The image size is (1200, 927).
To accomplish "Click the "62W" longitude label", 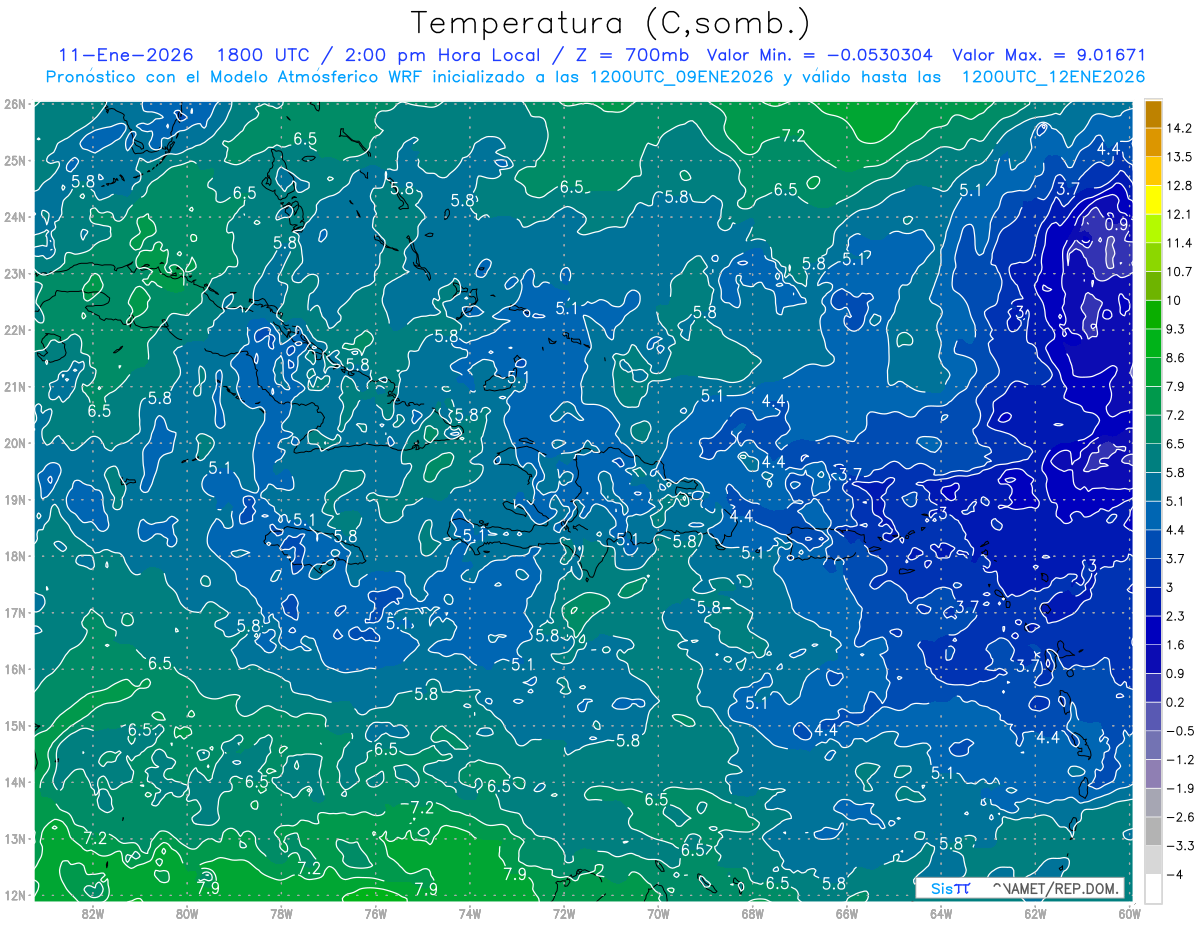I will coord(1035,912).
